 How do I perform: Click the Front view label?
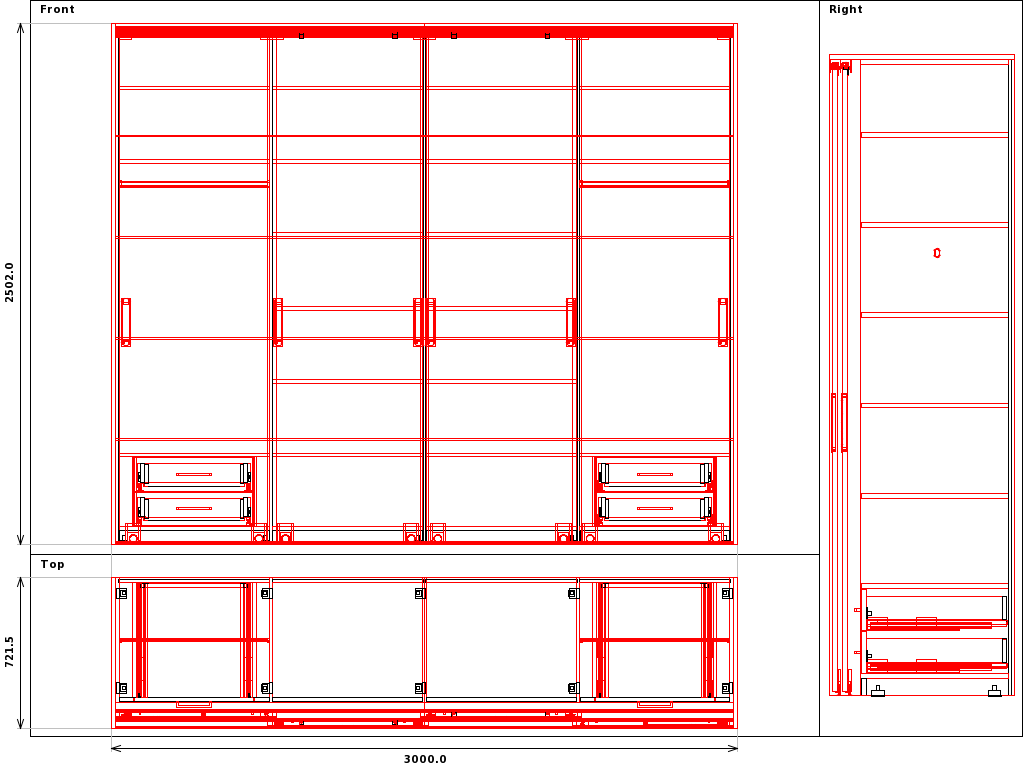pos(57,10)
